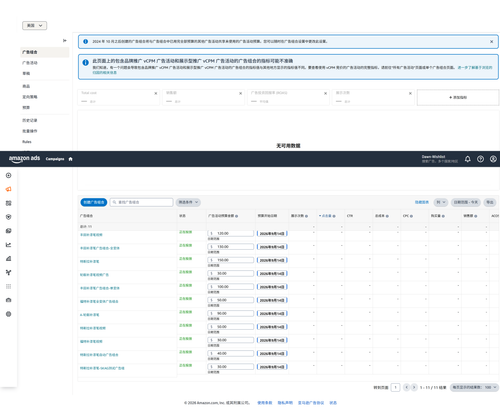500x411 pixels.
Task: Click the page number field showing 1
Action: tap(395, 387)
